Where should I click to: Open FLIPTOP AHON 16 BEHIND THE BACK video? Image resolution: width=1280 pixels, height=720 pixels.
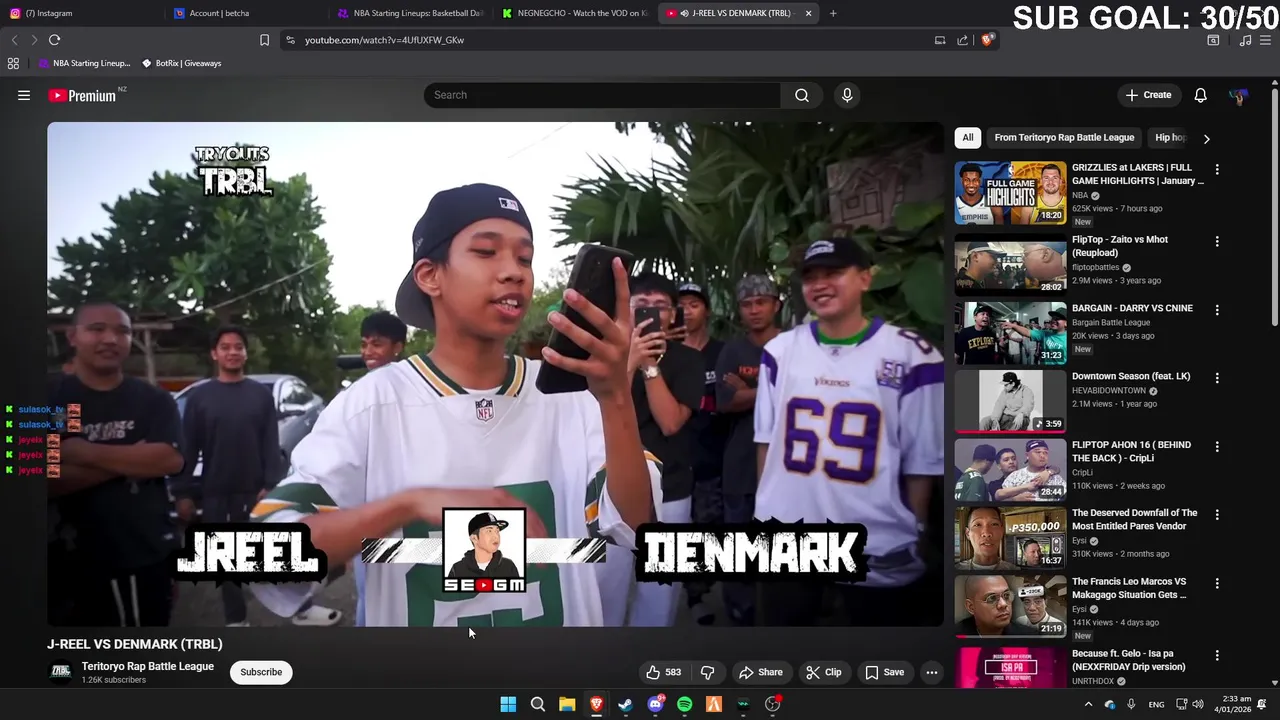(1131, 452)
